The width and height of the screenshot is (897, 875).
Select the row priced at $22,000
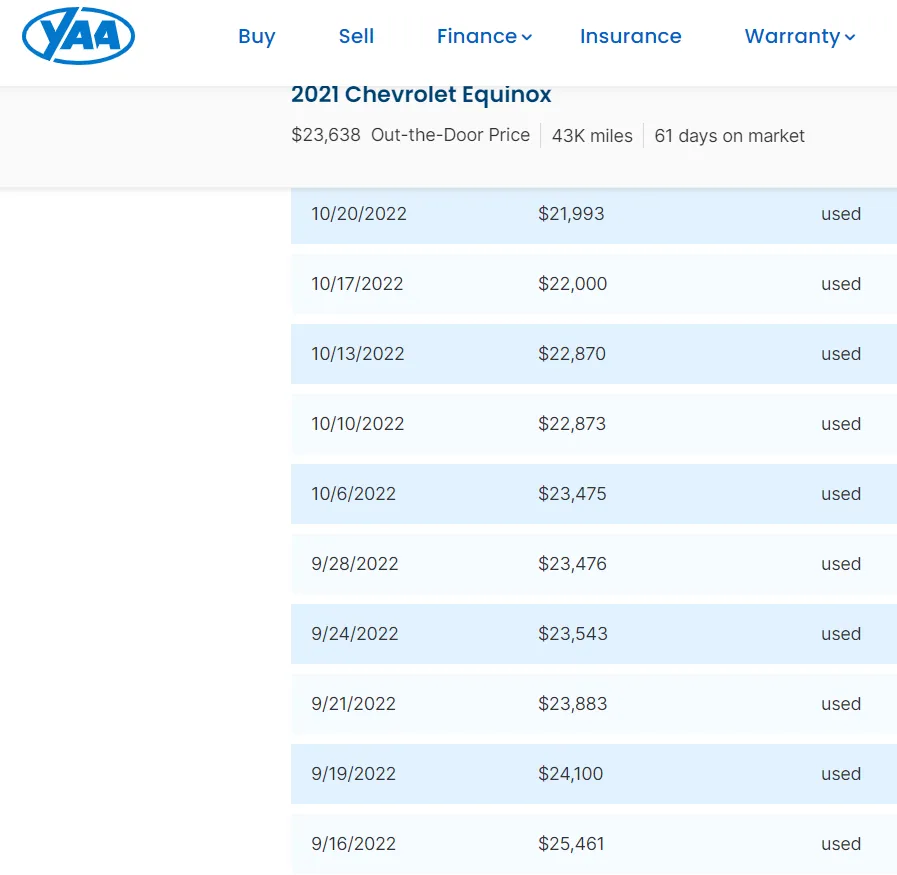(x=593, y=284)
